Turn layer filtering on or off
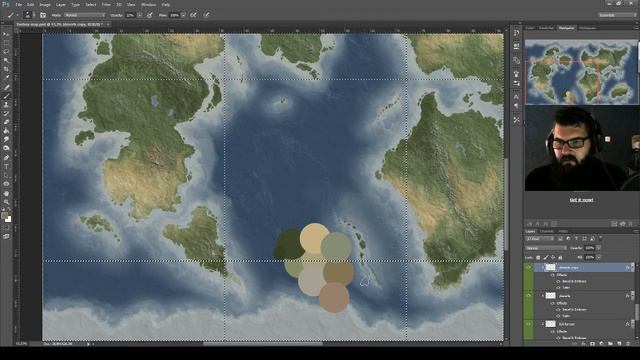This screenshot has height=360, width=640. coord(600,238)
